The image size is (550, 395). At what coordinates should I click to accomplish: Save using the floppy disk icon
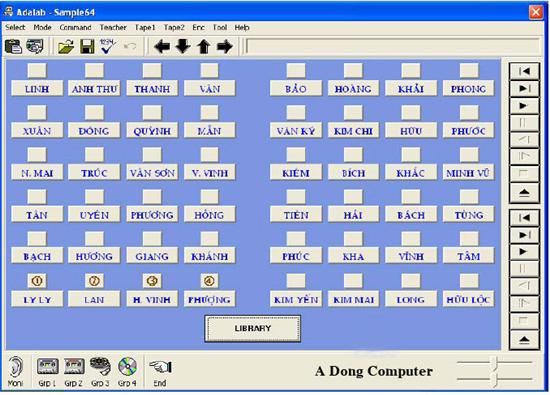coord(87,46)
